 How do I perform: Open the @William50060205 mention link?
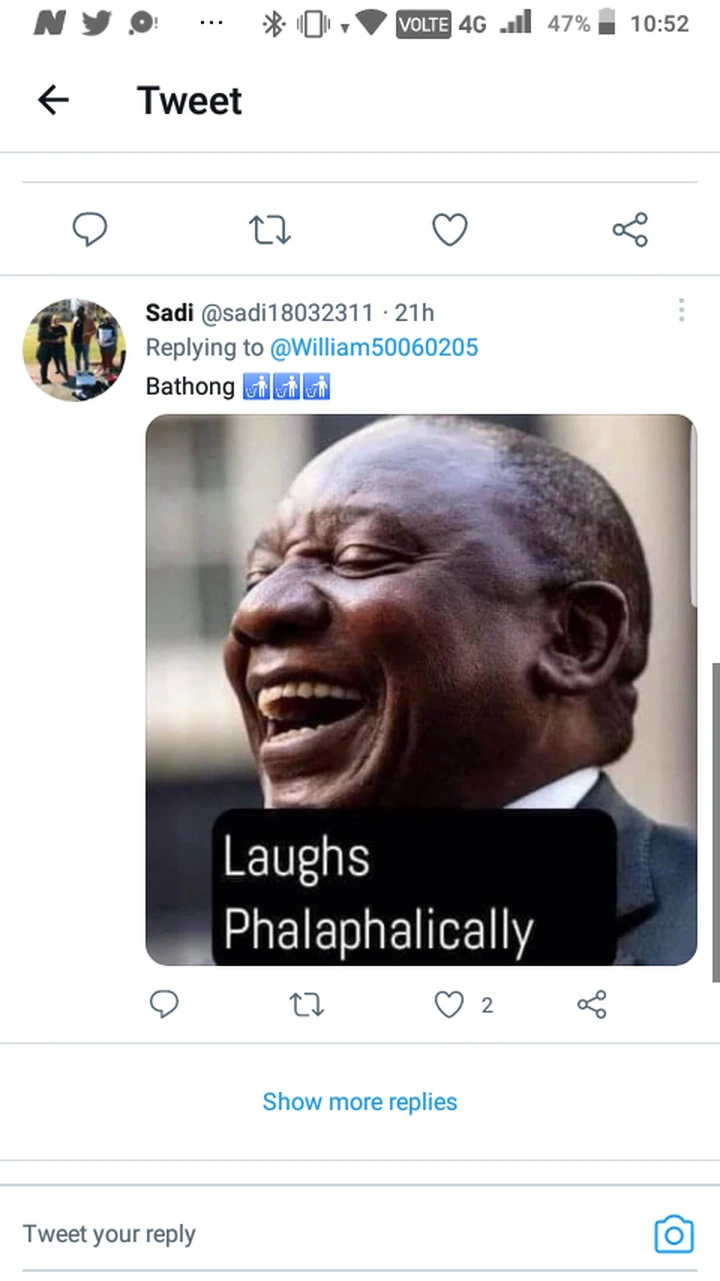[x=374, y=348]
